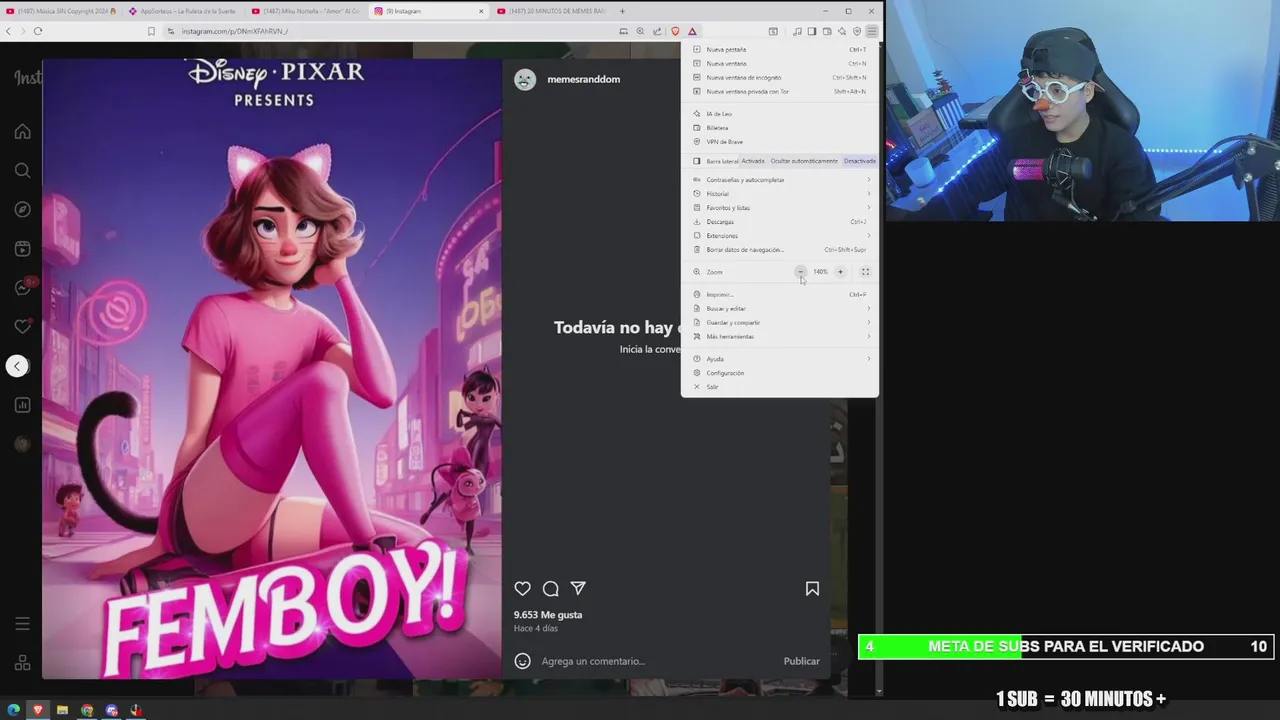Click the Brave Rewards triangle icon
This screenshot has width=1280, height=720.
click(692, 31)
